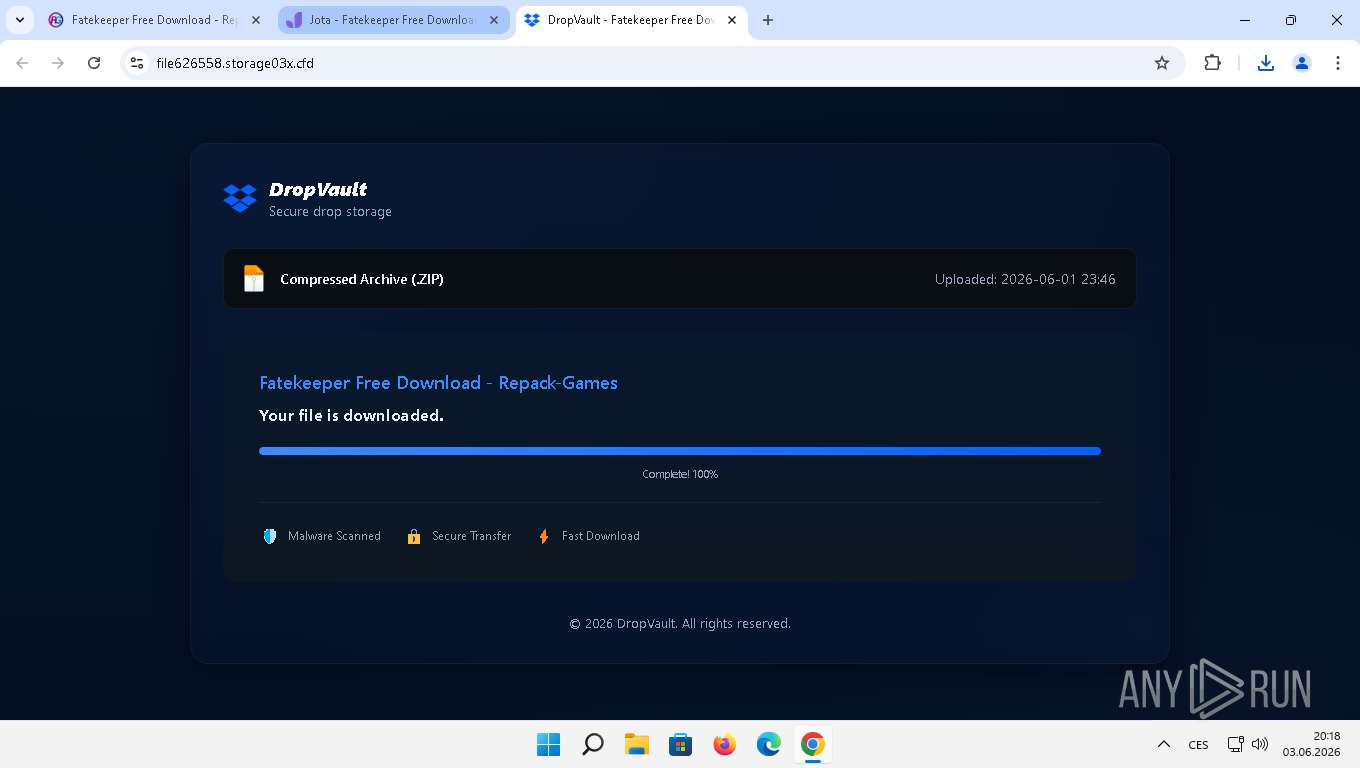
Task: Click Compressed Archive (.ZIP) label
Action: click(x=362, y=279)
